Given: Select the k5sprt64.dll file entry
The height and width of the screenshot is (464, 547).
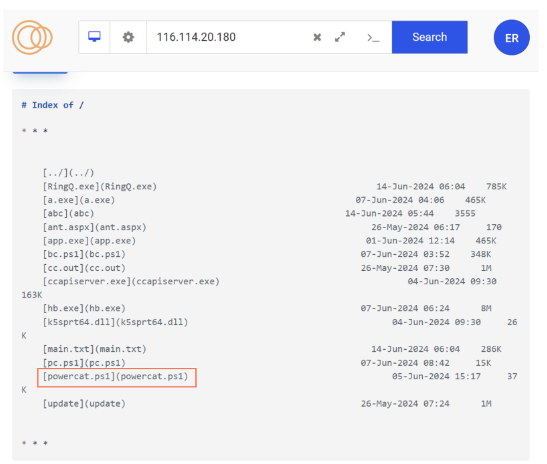Looking at the screenshot, I should click(x=115, y=322).
